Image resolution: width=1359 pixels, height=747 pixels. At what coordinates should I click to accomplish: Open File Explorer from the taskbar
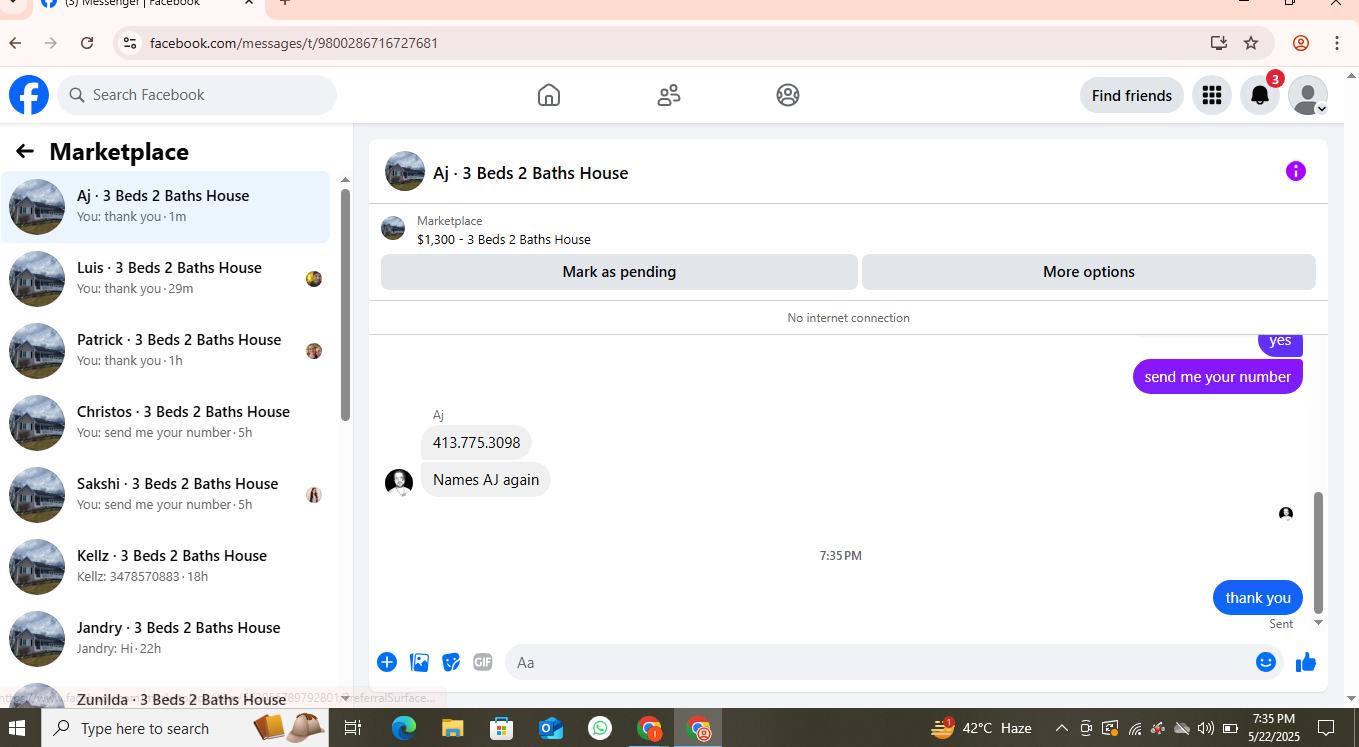click(453, 728)
